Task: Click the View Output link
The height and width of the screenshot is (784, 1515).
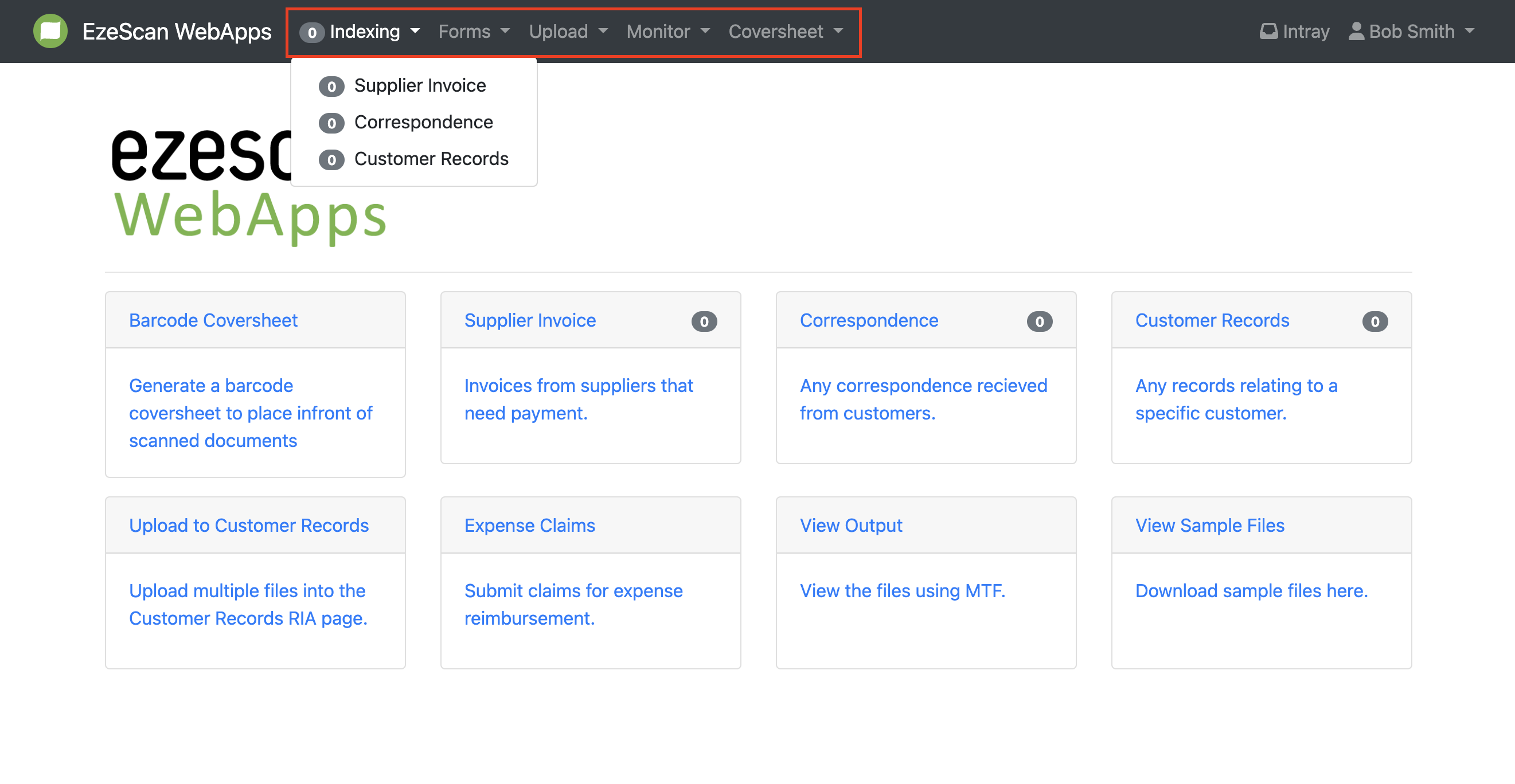Action: click(x=850, y=526)
